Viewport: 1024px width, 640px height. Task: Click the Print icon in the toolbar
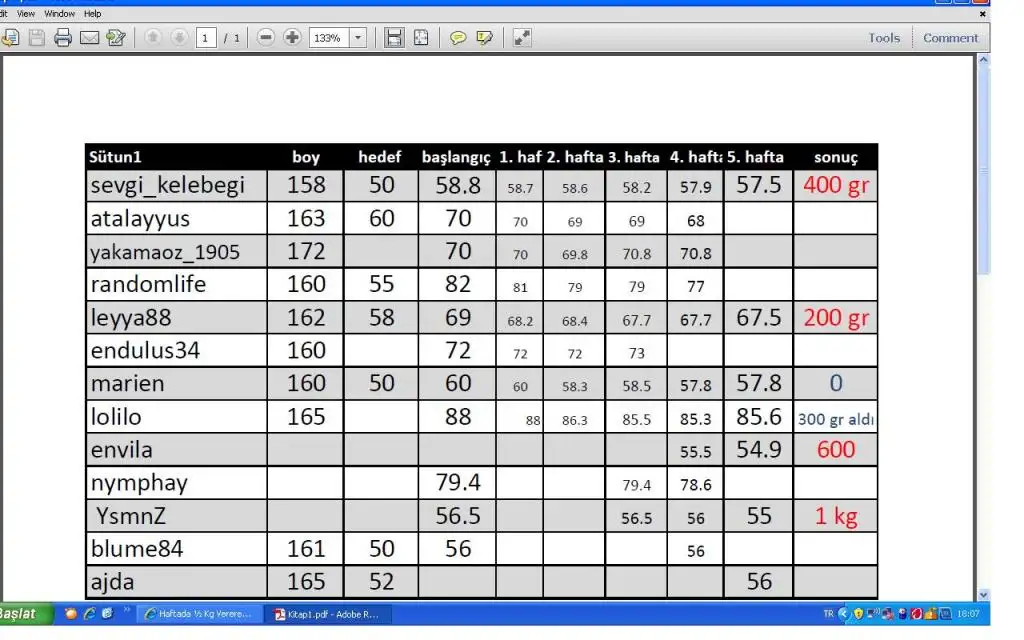click(x=62, y=38)
